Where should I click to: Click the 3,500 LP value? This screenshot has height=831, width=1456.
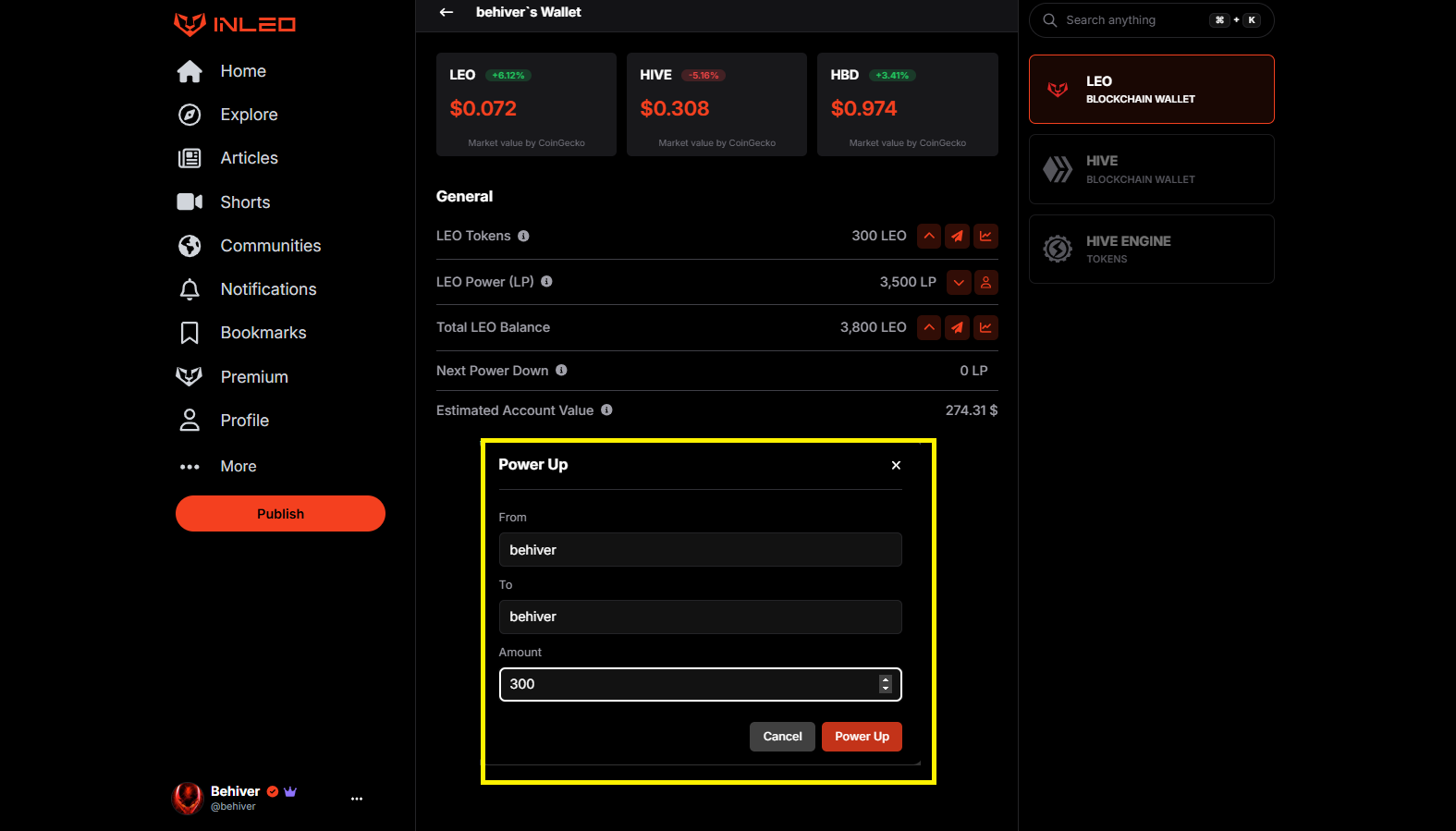pyautogui.click(x=908, y=282)
